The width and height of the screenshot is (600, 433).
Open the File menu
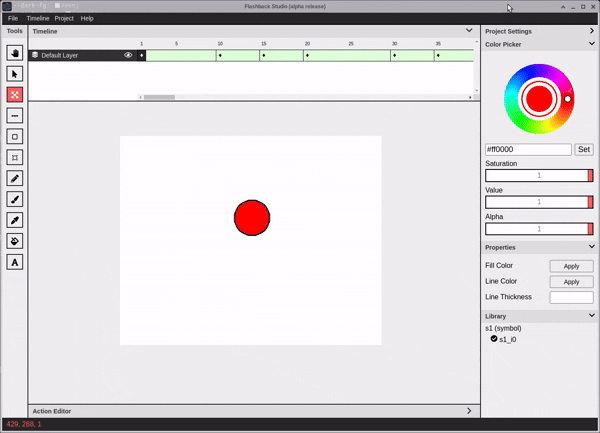[x=13, y=18]
